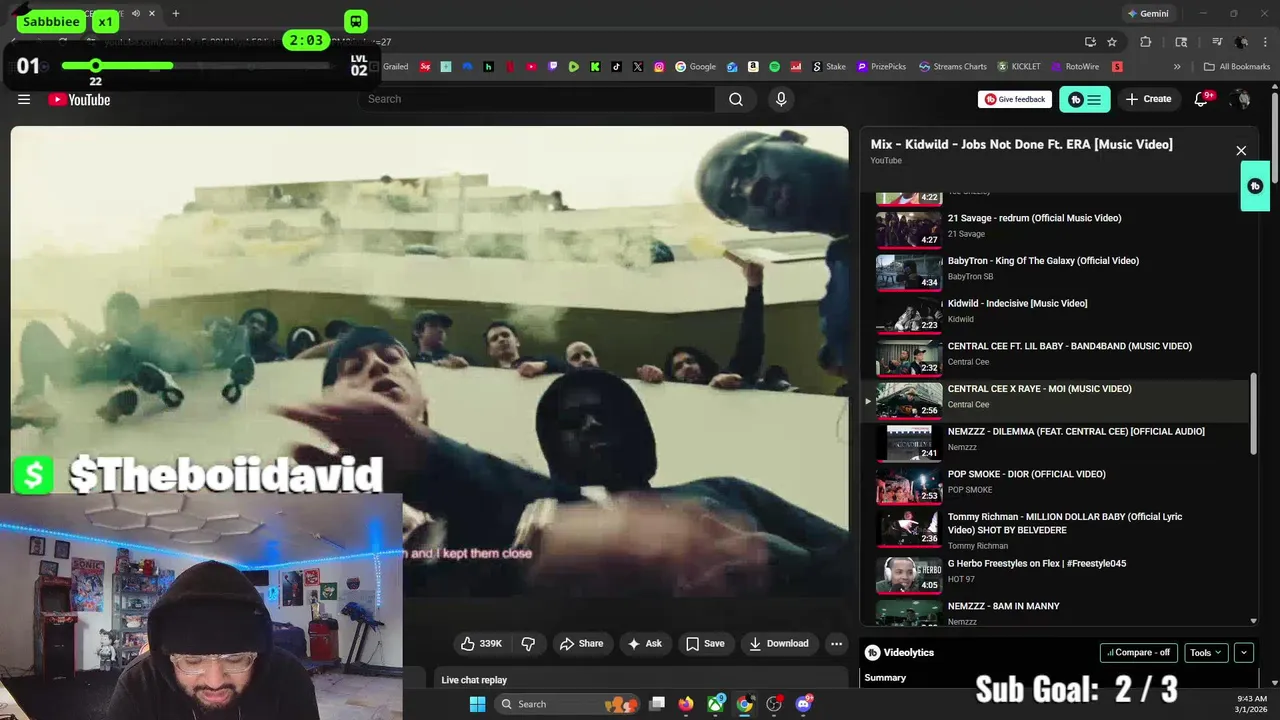Click the YouTube search input field
This screenshot has height=720, width=1280.
tap(536, 99)
